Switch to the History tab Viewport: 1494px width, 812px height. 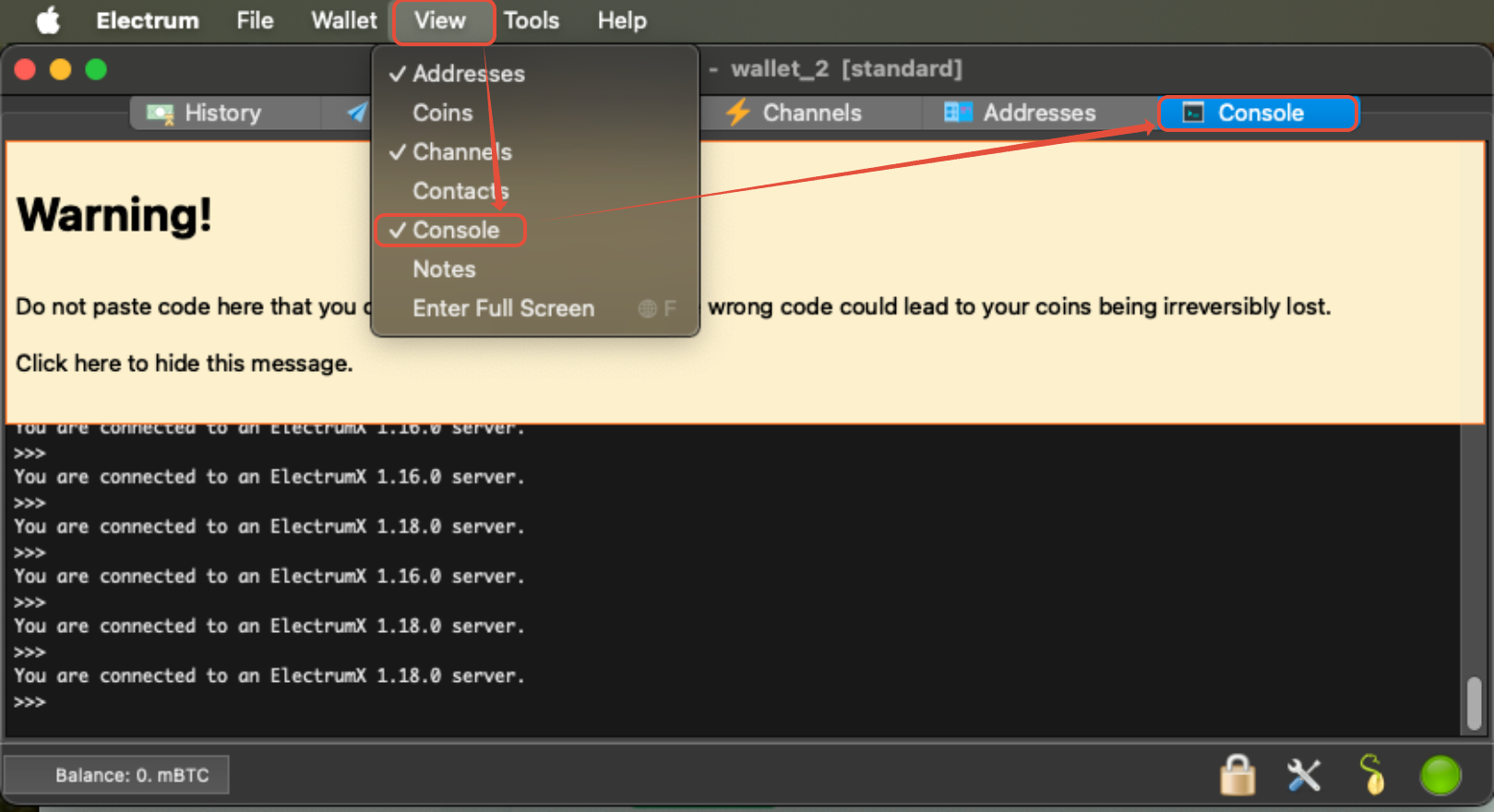(x=223, y=113)
